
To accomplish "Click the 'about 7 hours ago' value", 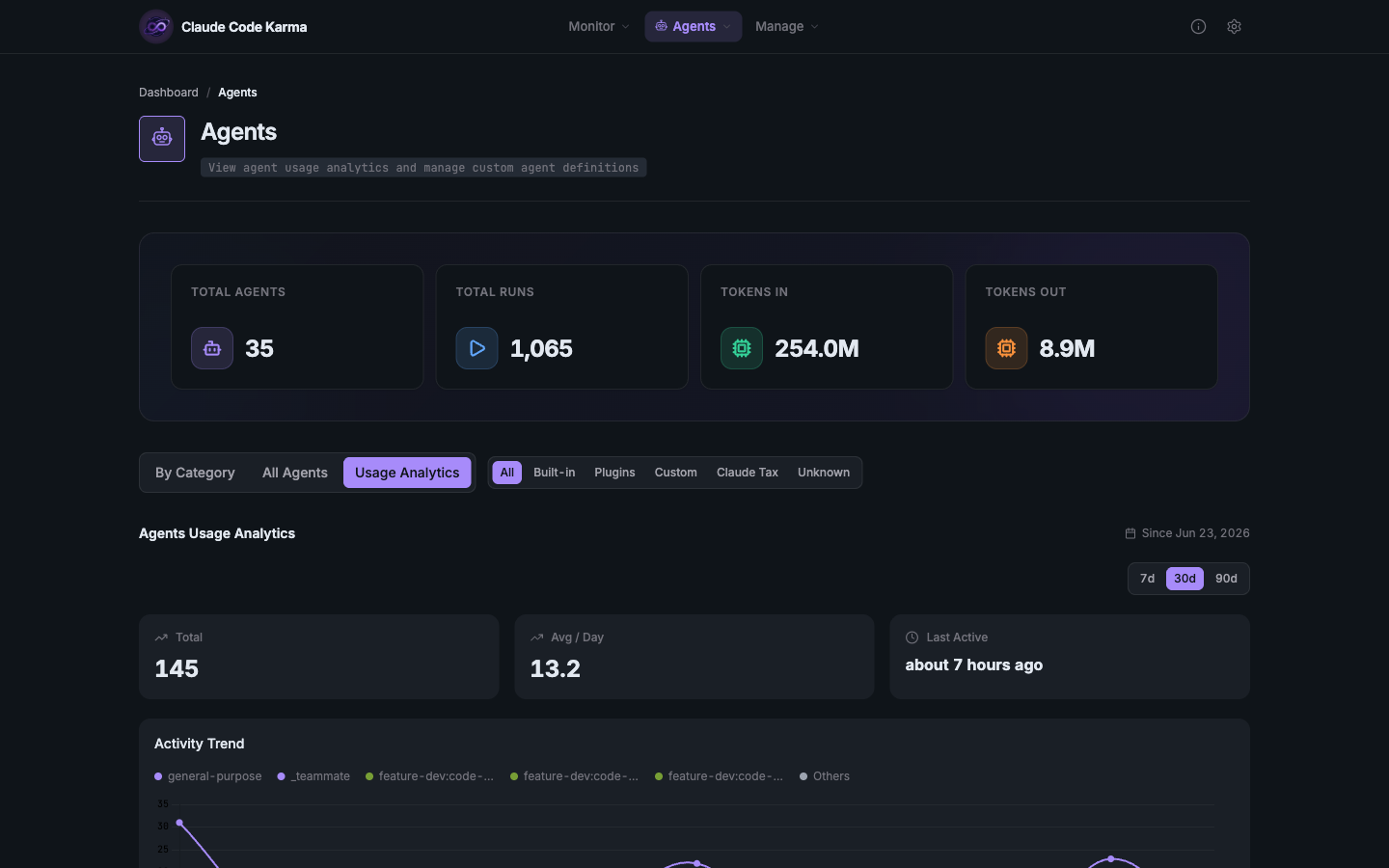I will [x=974, y=665].
